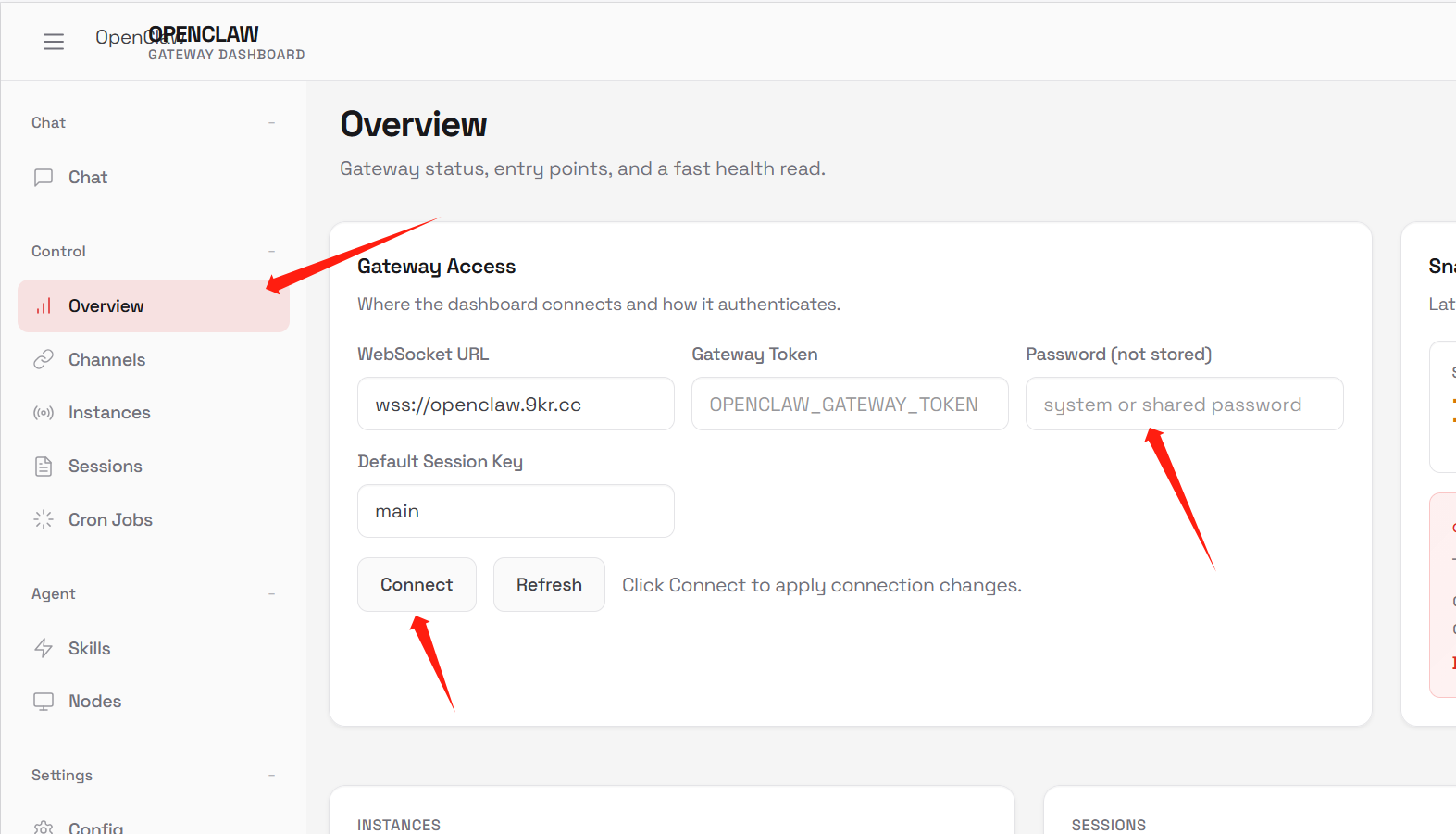Click the Chat speech bubble icon
Screen dimensions: 1456x834
click(x=44, y=178)
